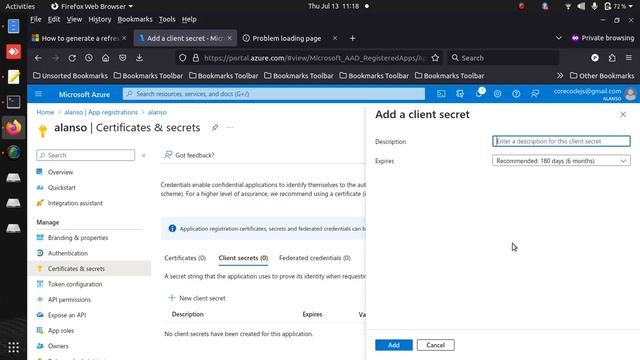The width and height of the screenshot is (640, 360).
Task: Open Firefox history clock icon
Action: [89, 58]
